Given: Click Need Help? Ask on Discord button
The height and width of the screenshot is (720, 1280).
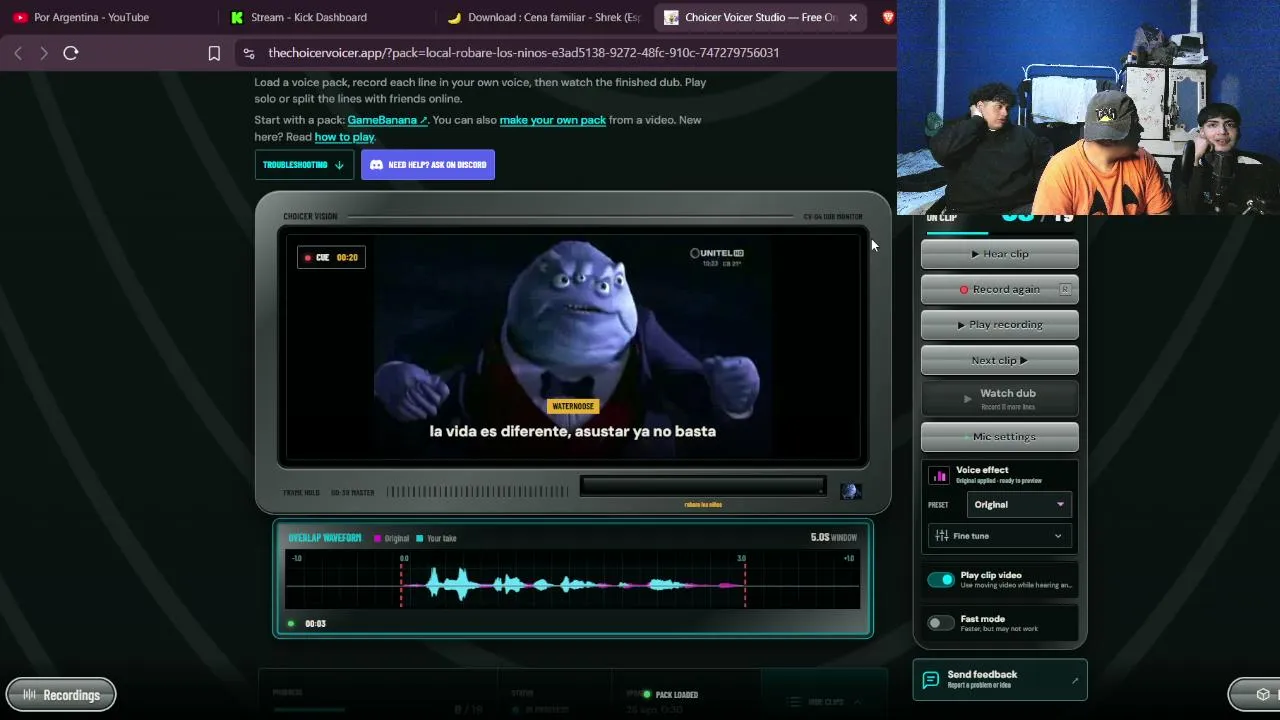Looking at the screenshot, I should (x=428, y=165).
